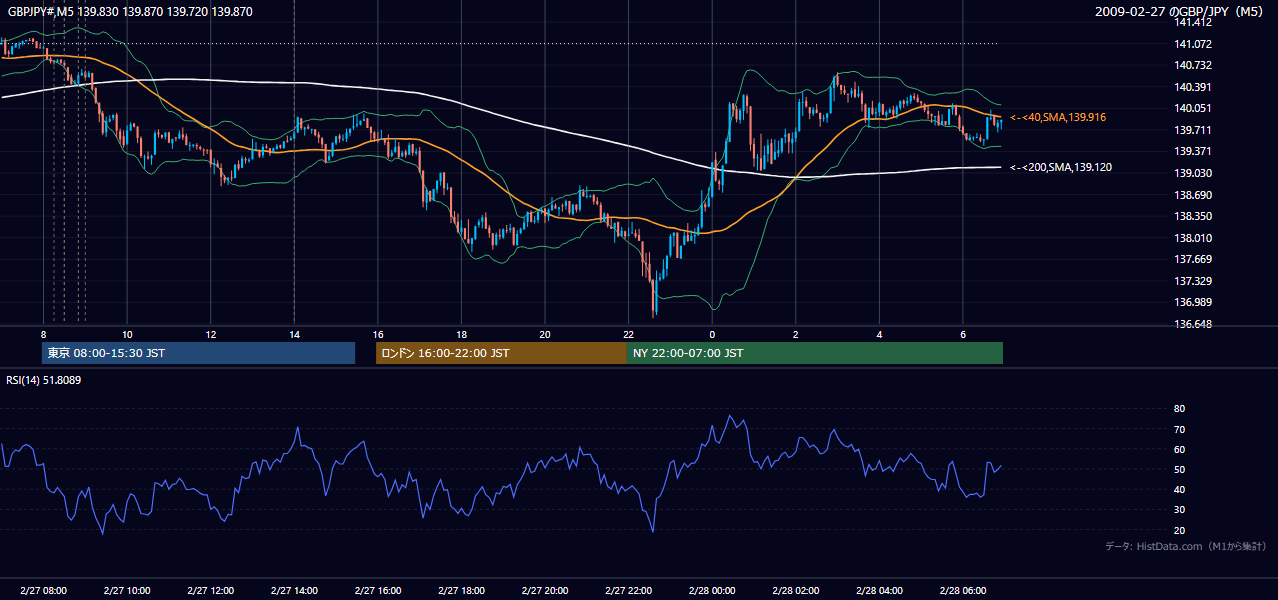Click the price axis value 139.711

click(1194, 130)
